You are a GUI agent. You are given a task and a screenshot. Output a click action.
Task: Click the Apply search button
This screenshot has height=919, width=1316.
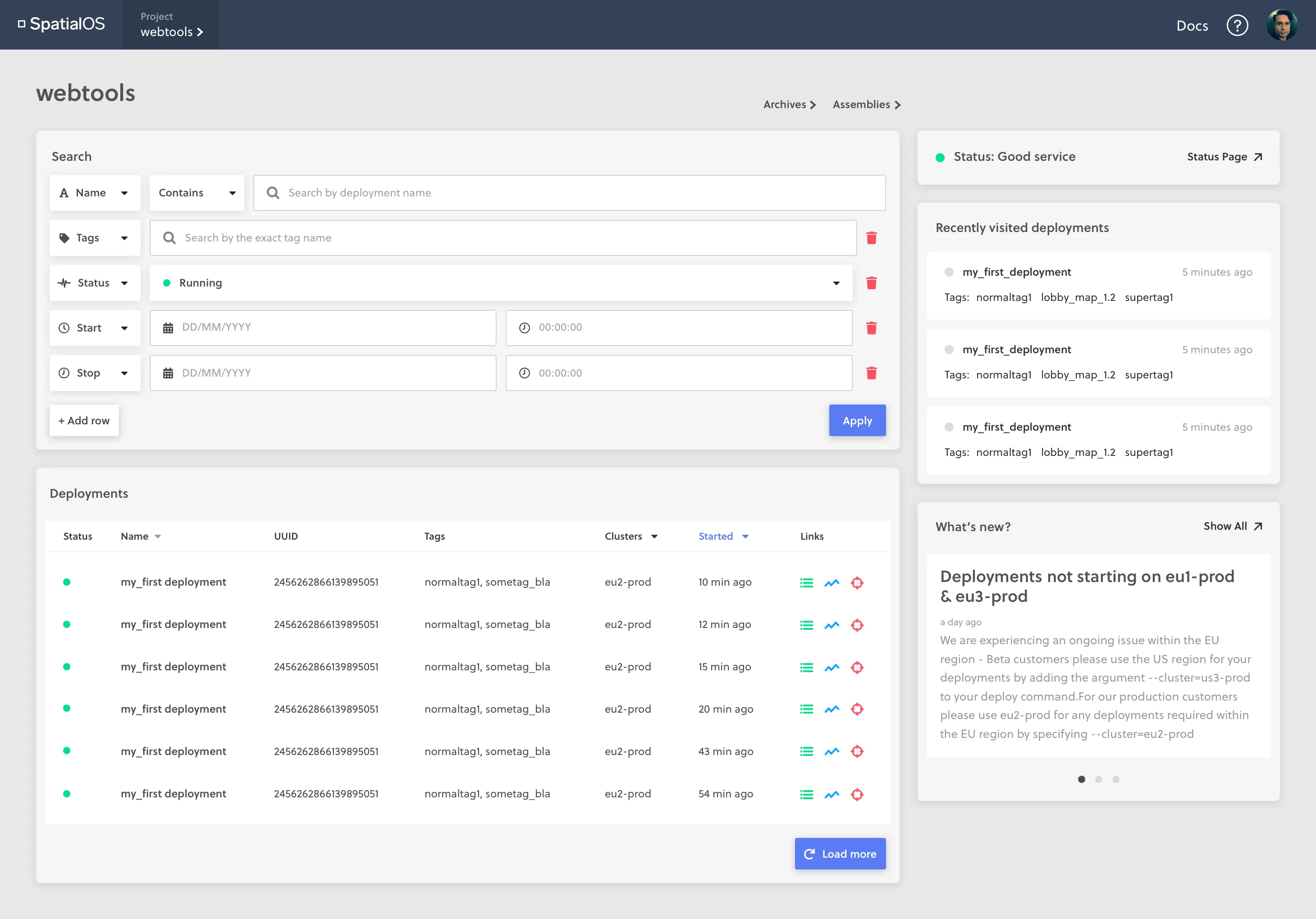[857, 421]
